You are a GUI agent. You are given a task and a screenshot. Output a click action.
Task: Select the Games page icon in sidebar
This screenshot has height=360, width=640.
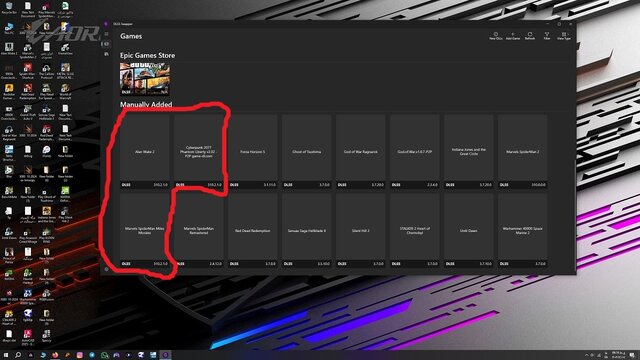[x=107, y=44]
